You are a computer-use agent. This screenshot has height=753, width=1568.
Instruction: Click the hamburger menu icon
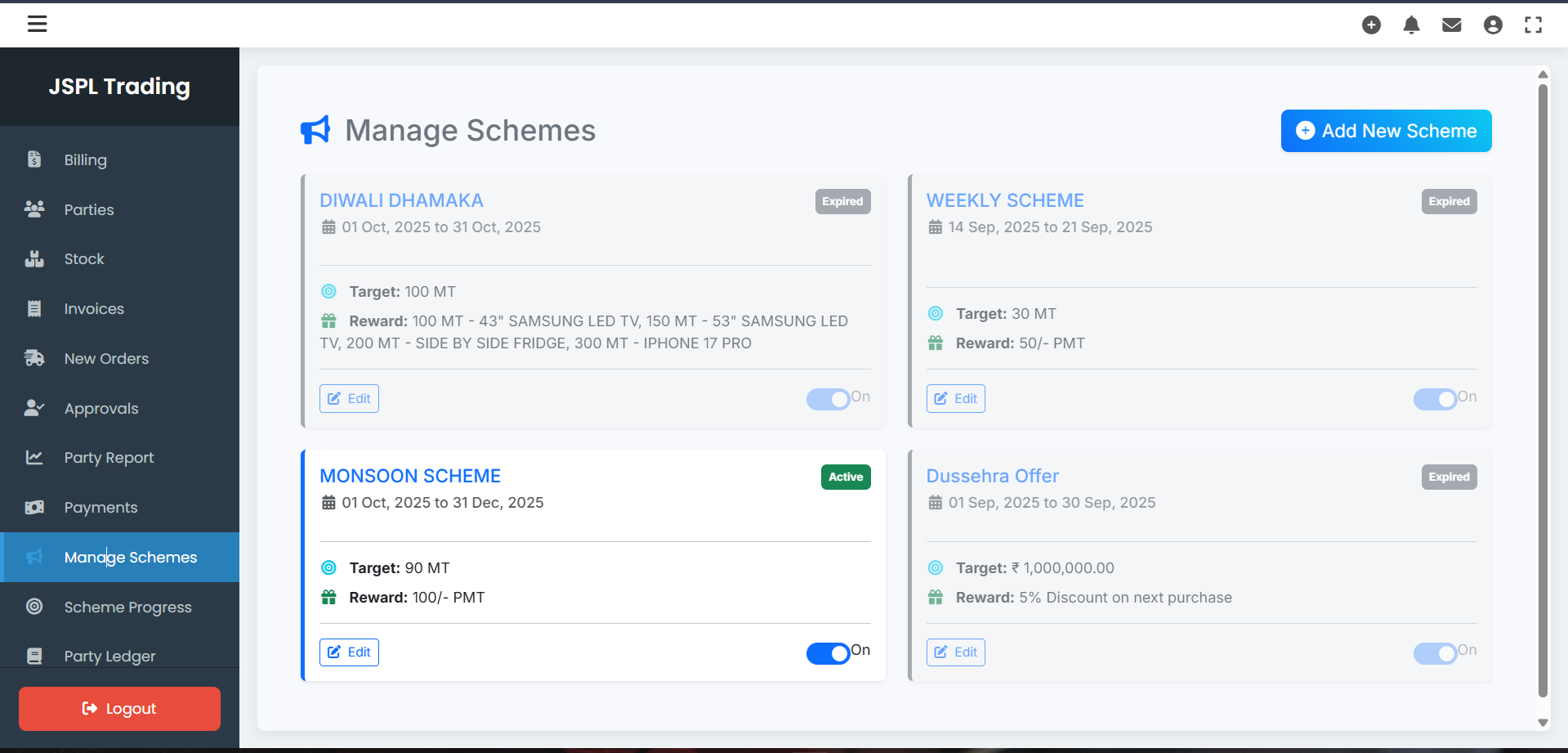tap(37, 25)
